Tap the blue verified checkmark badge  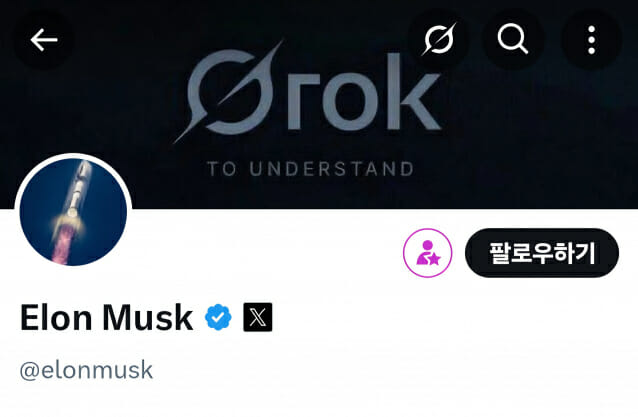(218, 318)
